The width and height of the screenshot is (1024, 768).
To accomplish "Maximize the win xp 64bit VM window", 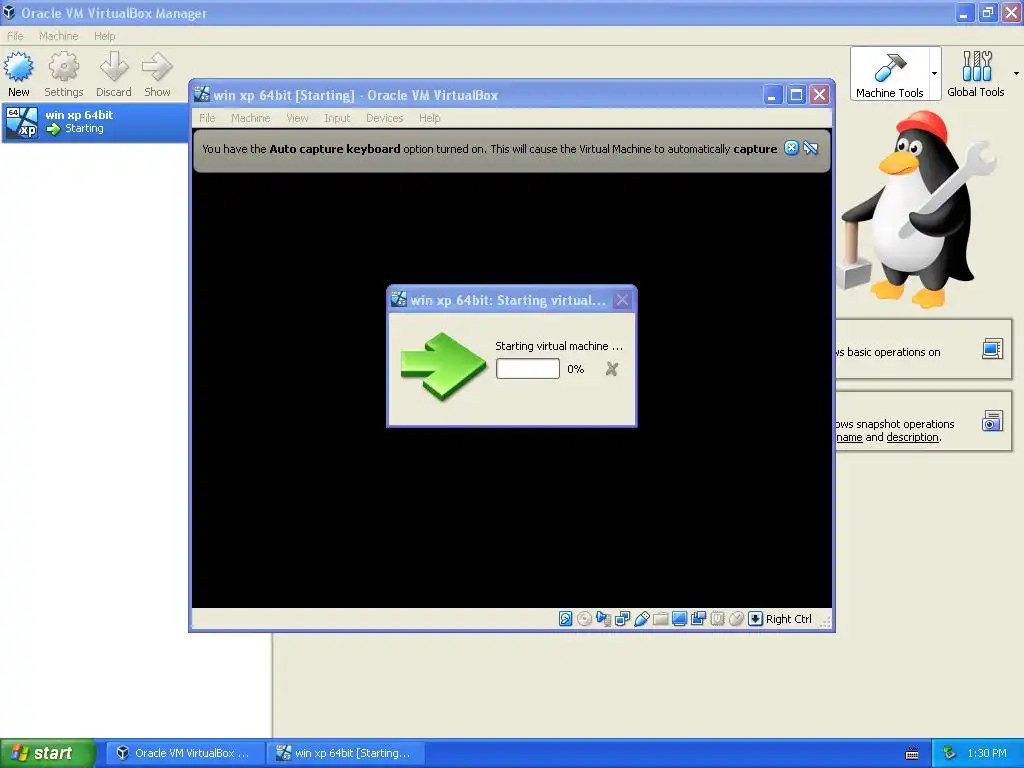I will pyautogui.click(x=796, y=95).
